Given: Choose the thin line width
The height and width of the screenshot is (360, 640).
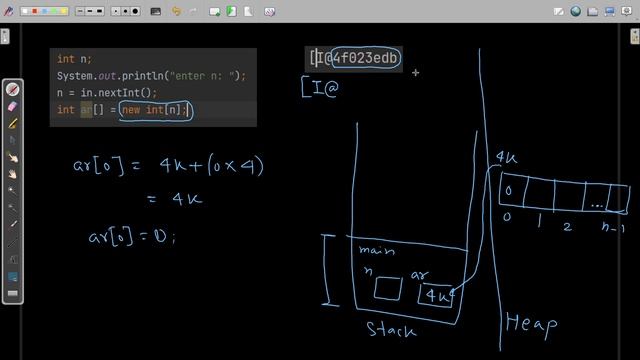Looking at the screenshot, I should coord(80,11).
